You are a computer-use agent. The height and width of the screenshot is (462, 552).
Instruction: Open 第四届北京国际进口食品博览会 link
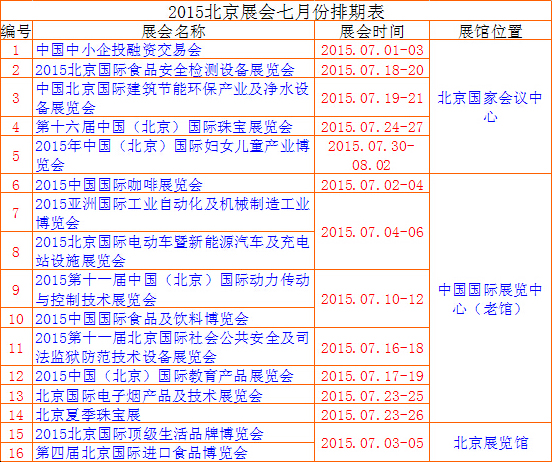point(142,452)
